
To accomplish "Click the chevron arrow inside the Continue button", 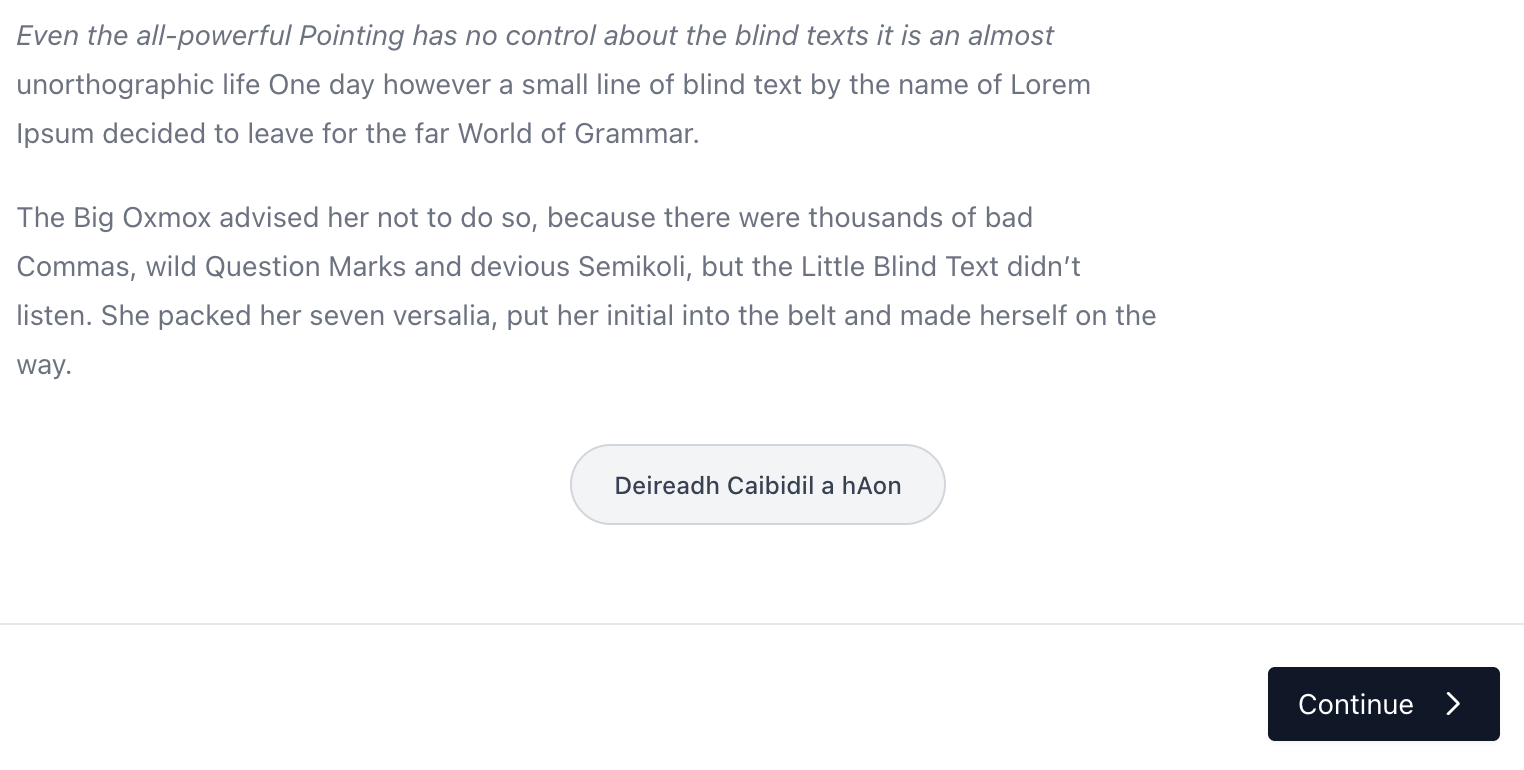I will tap(1453, 704).
